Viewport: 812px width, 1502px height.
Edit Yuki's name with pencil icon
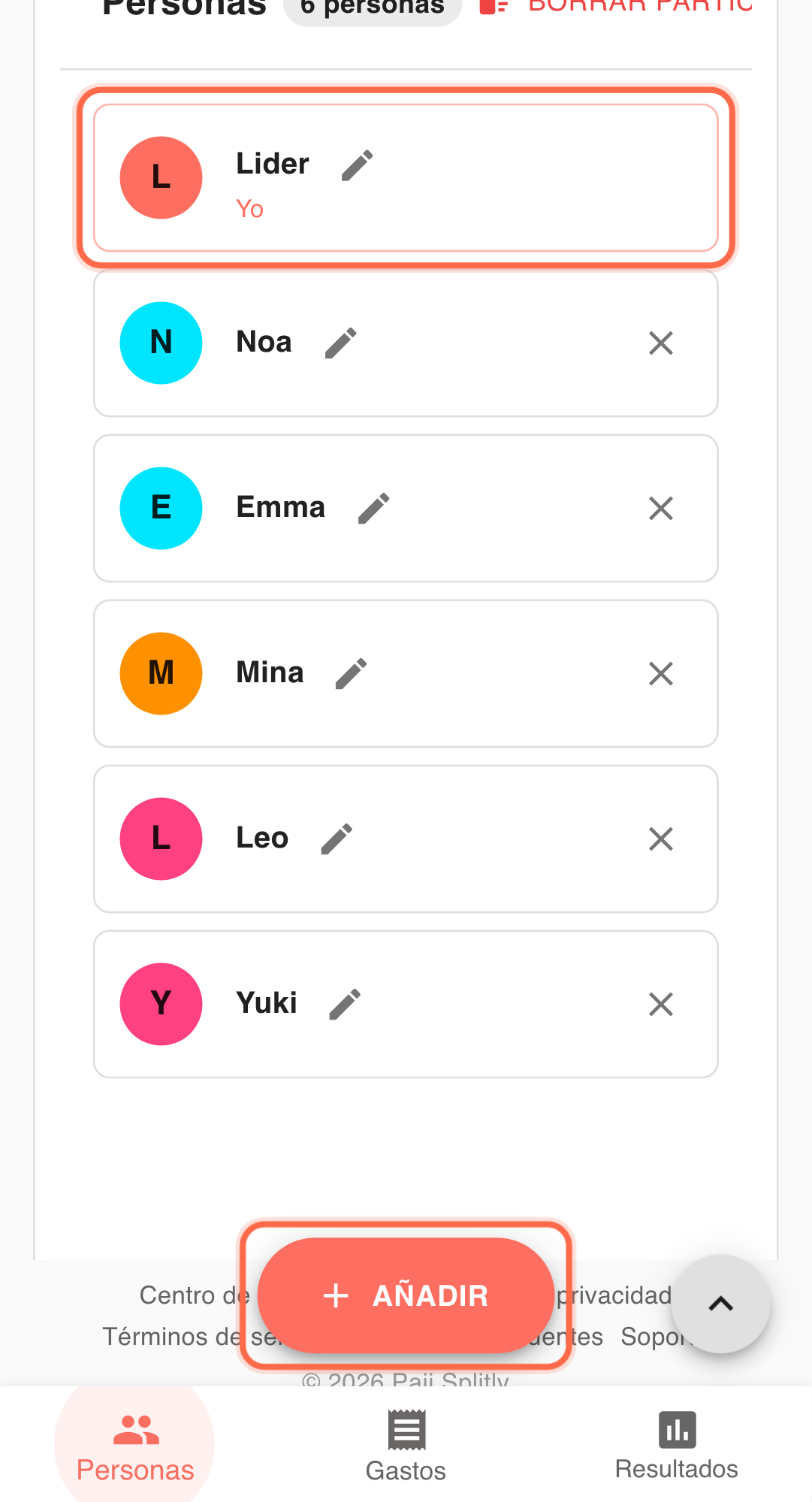(346, 1005)
